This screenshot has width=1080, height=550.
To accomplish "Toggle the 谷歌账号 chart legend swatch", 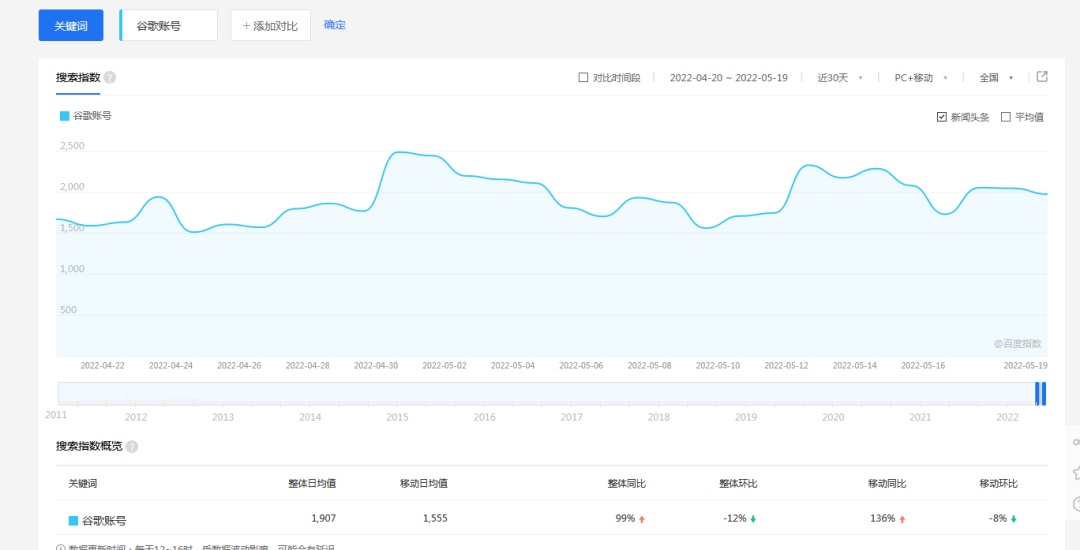I will (x=65, y=116).
